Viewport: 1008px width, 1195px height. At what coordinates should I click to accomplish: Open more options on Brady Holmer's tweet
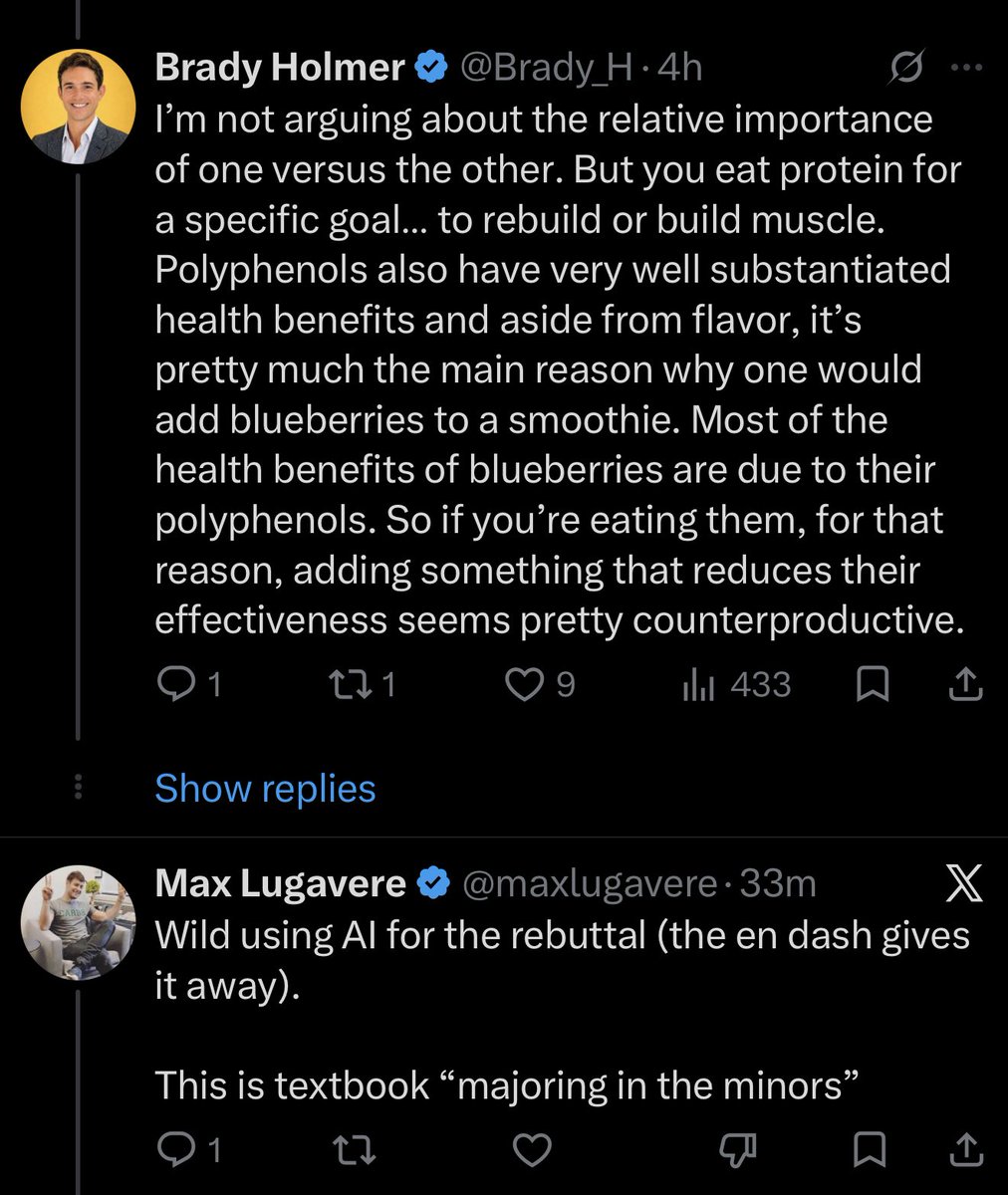[x=967, y=69]
